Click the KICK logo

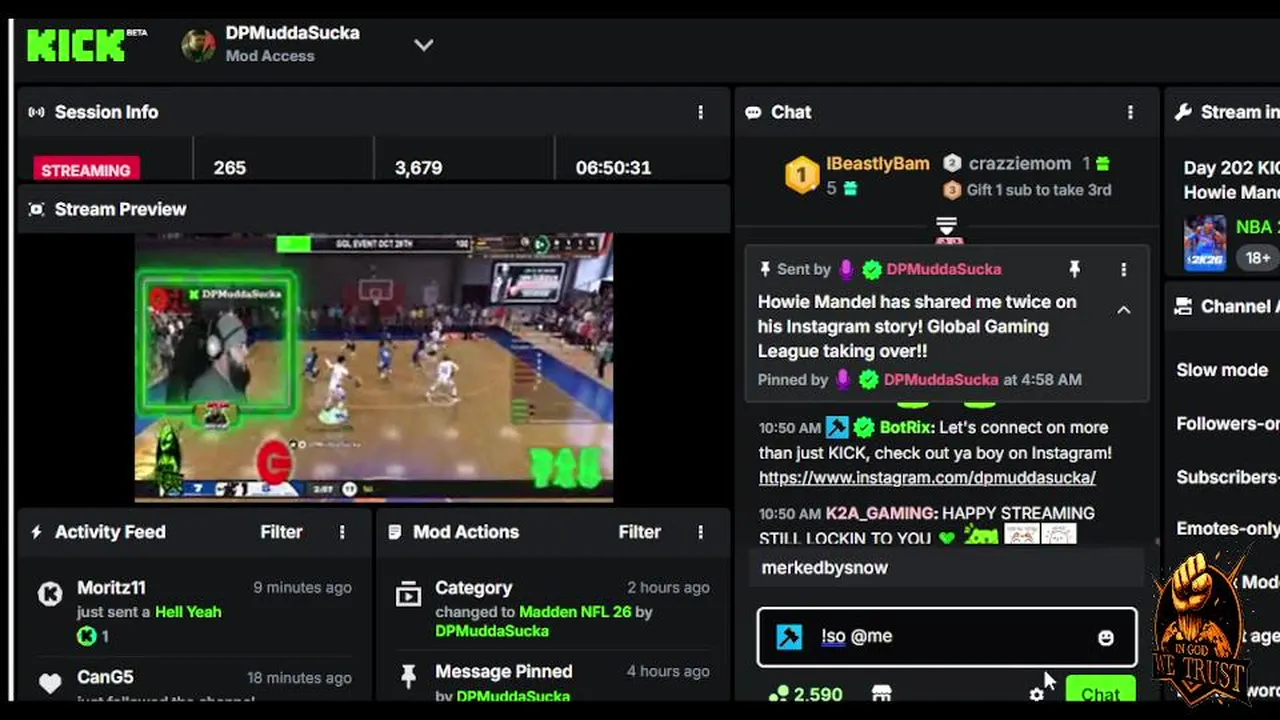click(x=76, y=45)
